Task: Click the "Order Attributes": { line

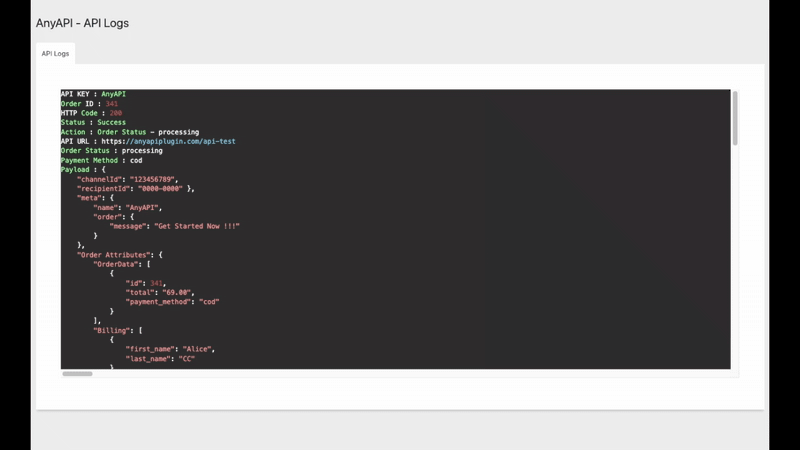Action: tap(120, 255)
